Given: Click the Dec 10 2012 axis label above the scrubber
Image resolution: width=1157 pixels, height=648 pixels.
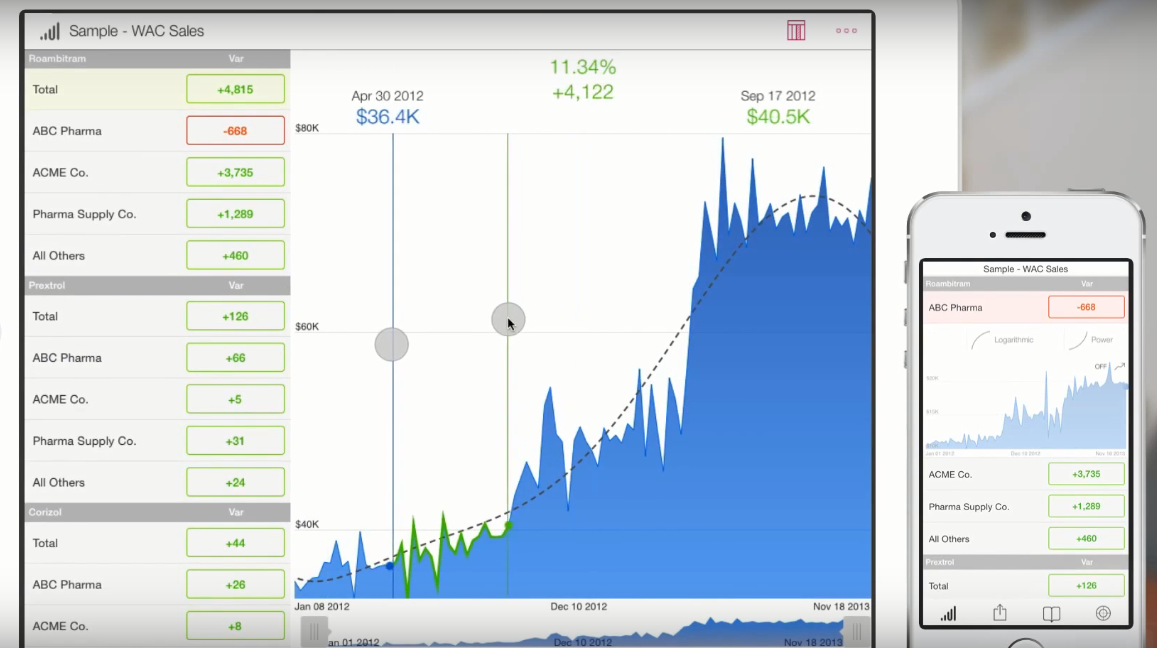Looking at the screenshot, I should click(578, 606).
